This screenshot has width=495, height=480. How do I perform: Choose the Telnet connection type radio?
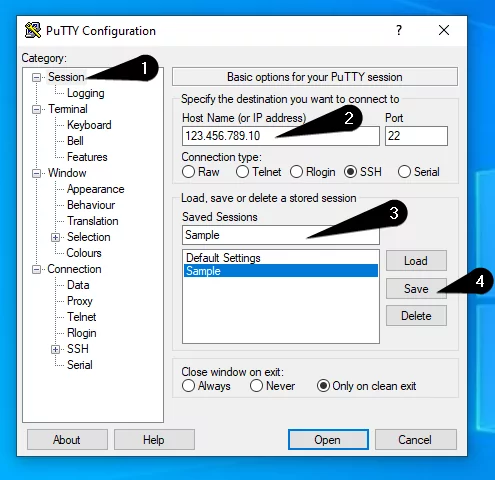(242, 172)
